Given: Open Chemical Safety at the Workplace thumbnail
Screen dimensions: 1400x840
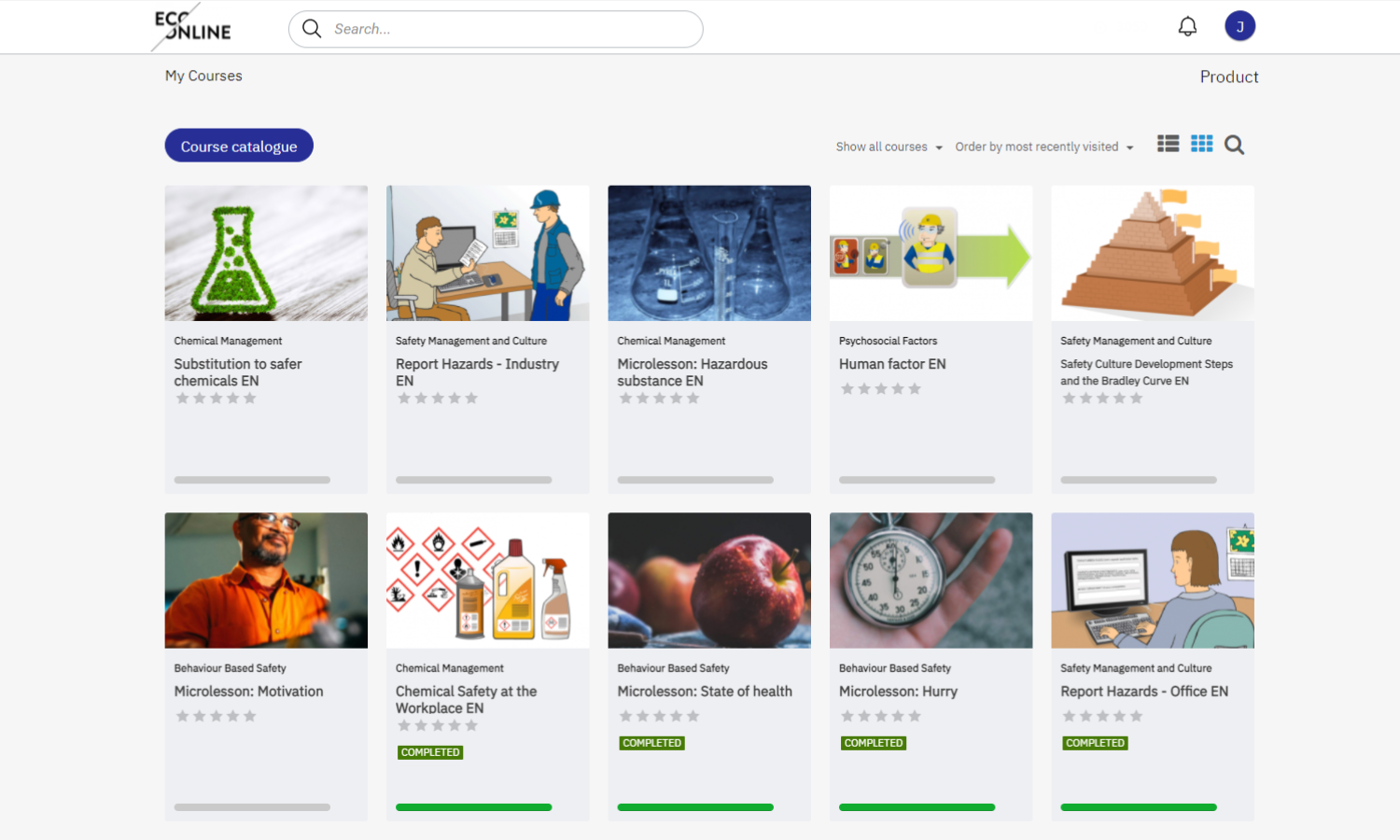Looking at the screenshot, I should 488,581.
